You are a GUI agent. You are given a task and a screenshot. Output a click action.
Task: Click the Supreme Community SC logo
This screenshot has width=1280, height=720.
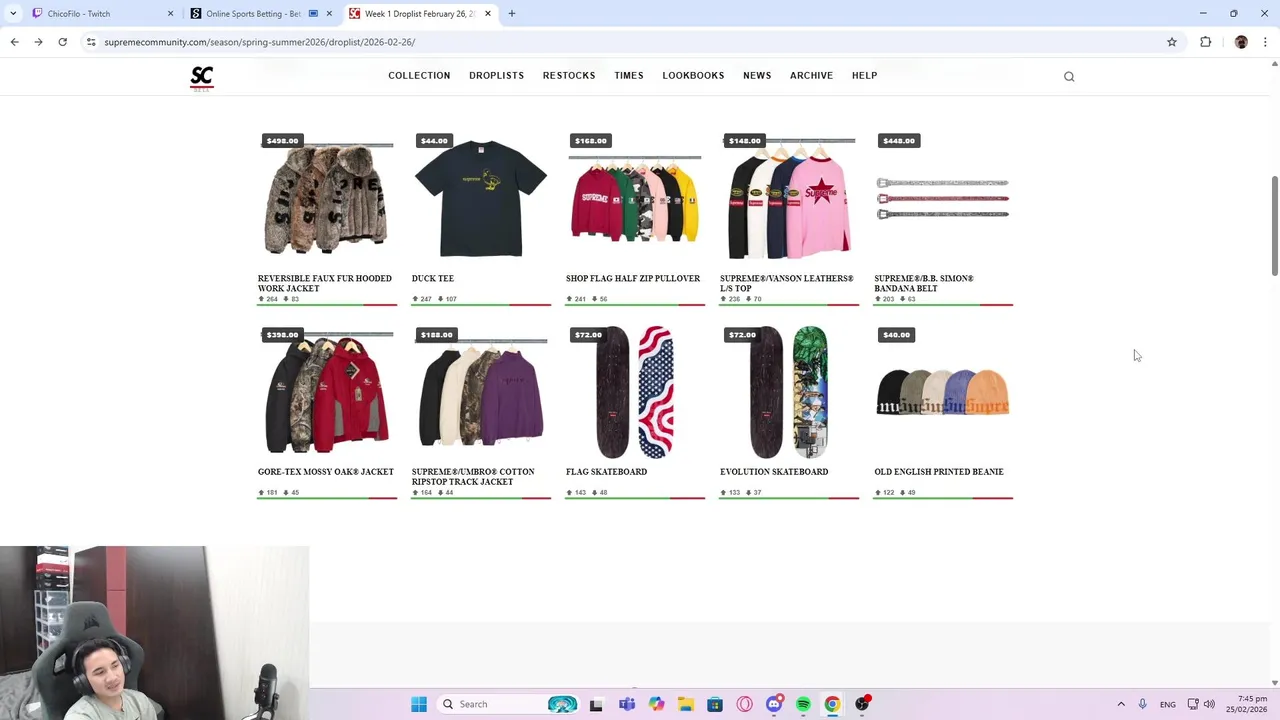point(202,78)
